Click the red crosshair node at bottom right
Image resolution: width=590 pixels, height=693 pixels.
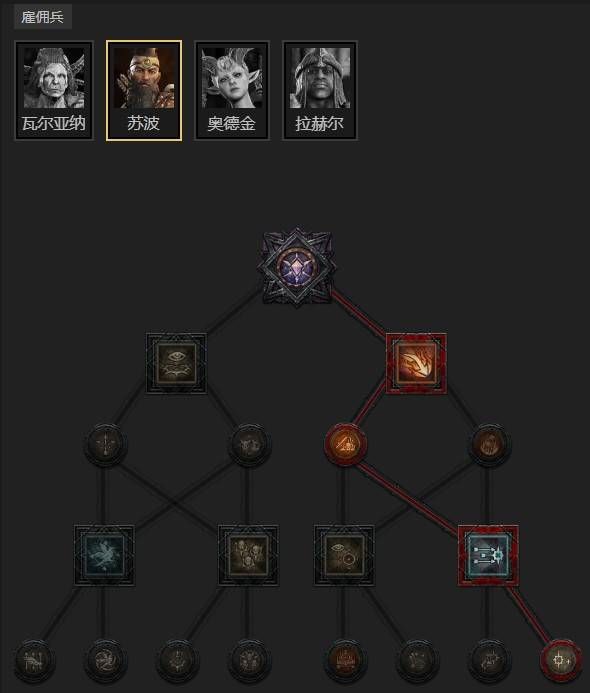[560, 660]
